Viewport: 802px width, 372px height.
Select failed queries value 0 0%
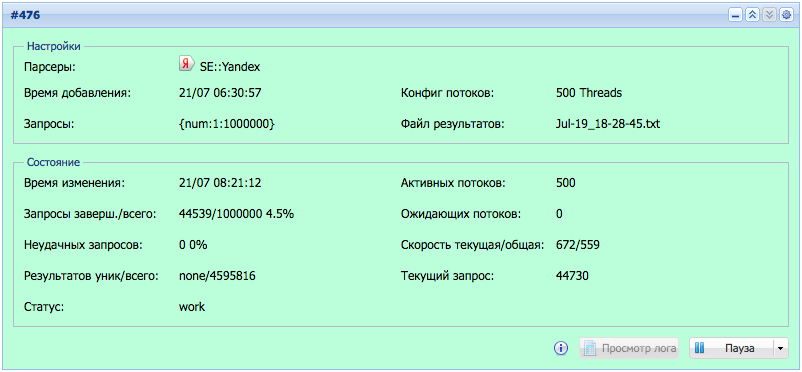(193, 245)
